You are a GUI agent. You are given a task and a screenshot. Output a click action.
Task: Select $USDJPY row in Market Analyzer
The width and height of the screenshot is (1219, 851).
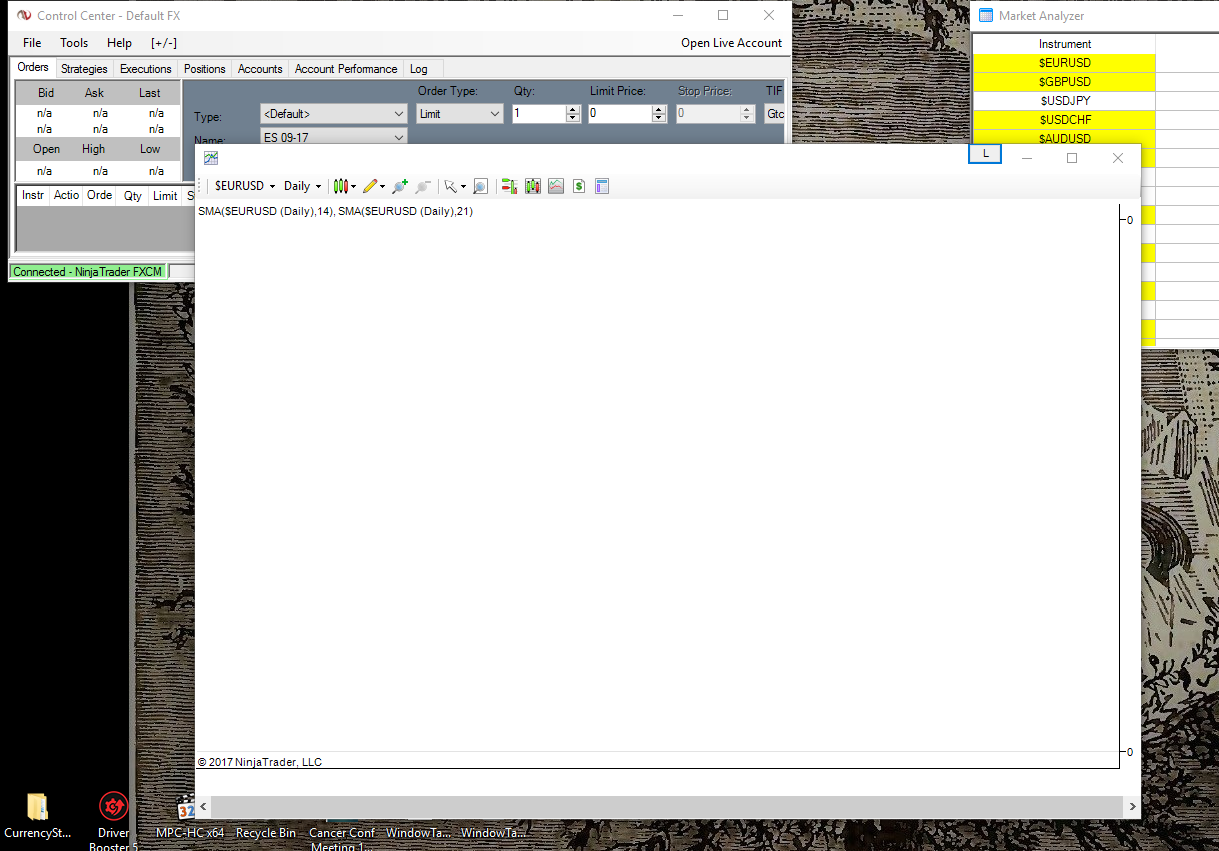point(1065,101)
